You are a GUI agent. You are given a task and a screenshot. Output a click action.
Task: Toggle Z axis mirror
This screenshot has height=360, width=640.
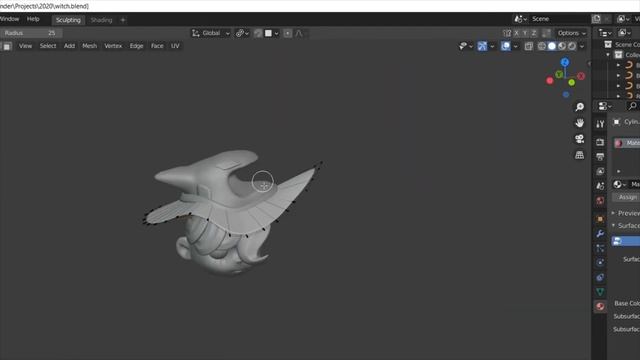533,33
